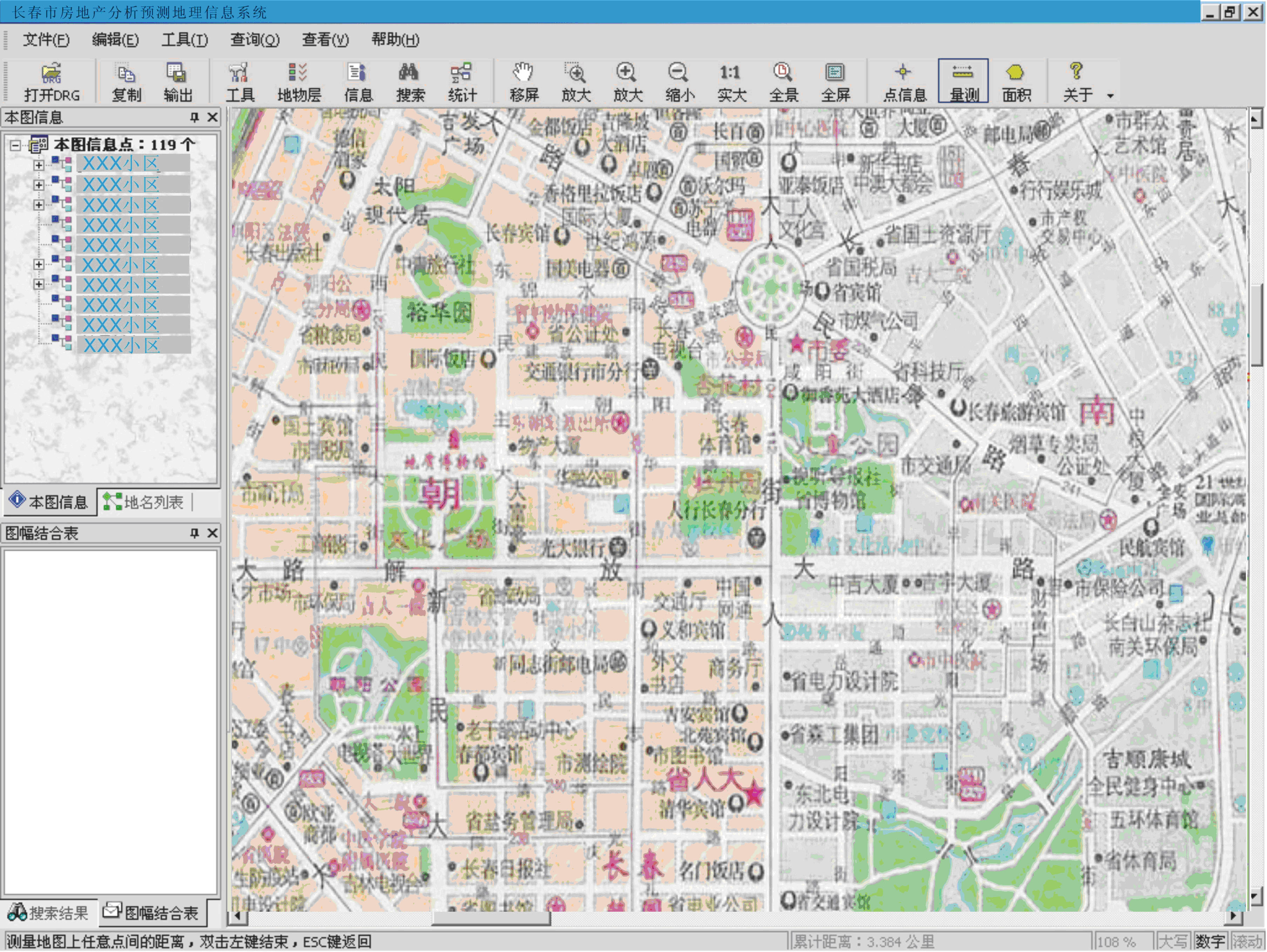This screenshot has width=1267, height=952.
Task: Collapse the 本图信息点：119个 root node
Action: click(15, 145)
